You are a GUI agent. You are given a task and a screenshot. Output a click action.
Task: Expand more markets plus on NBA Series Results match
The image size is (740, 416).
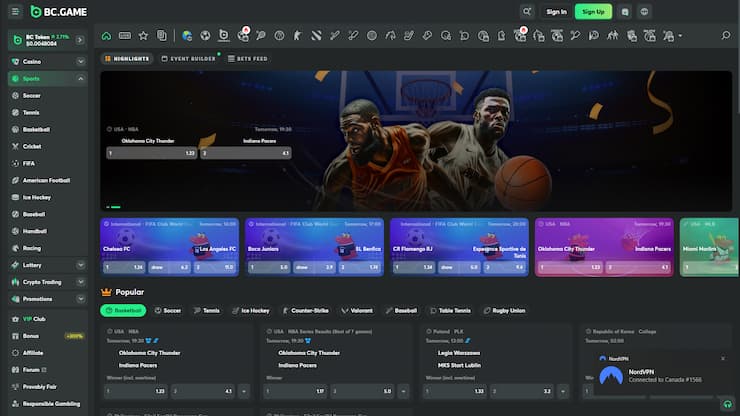(403, 391)
